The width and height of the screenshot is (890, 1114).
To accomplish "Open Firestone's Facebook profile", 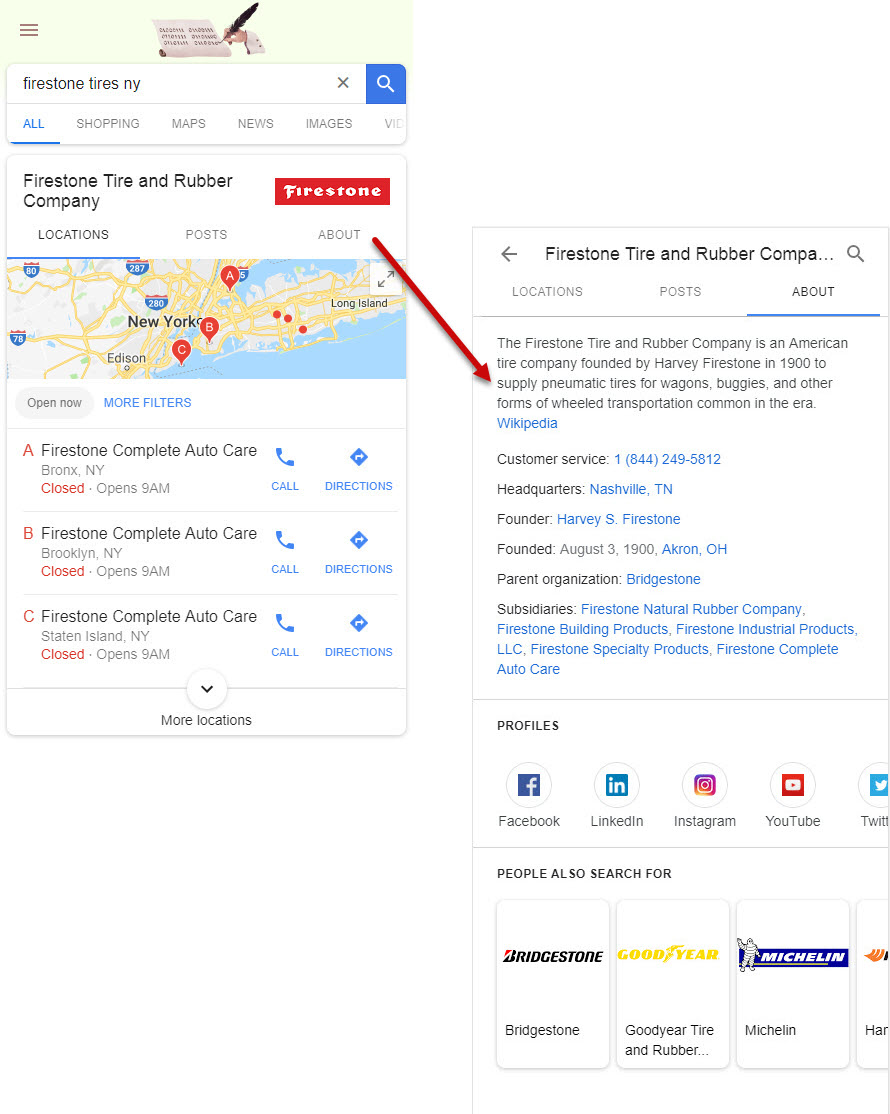I will pyautogui.click(x=529, y=786).
